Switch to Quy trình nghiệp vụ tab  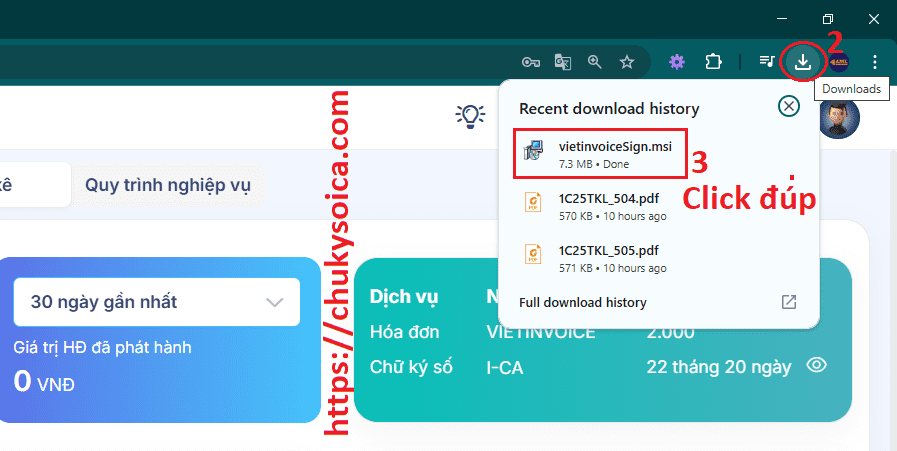pos(168,185)
